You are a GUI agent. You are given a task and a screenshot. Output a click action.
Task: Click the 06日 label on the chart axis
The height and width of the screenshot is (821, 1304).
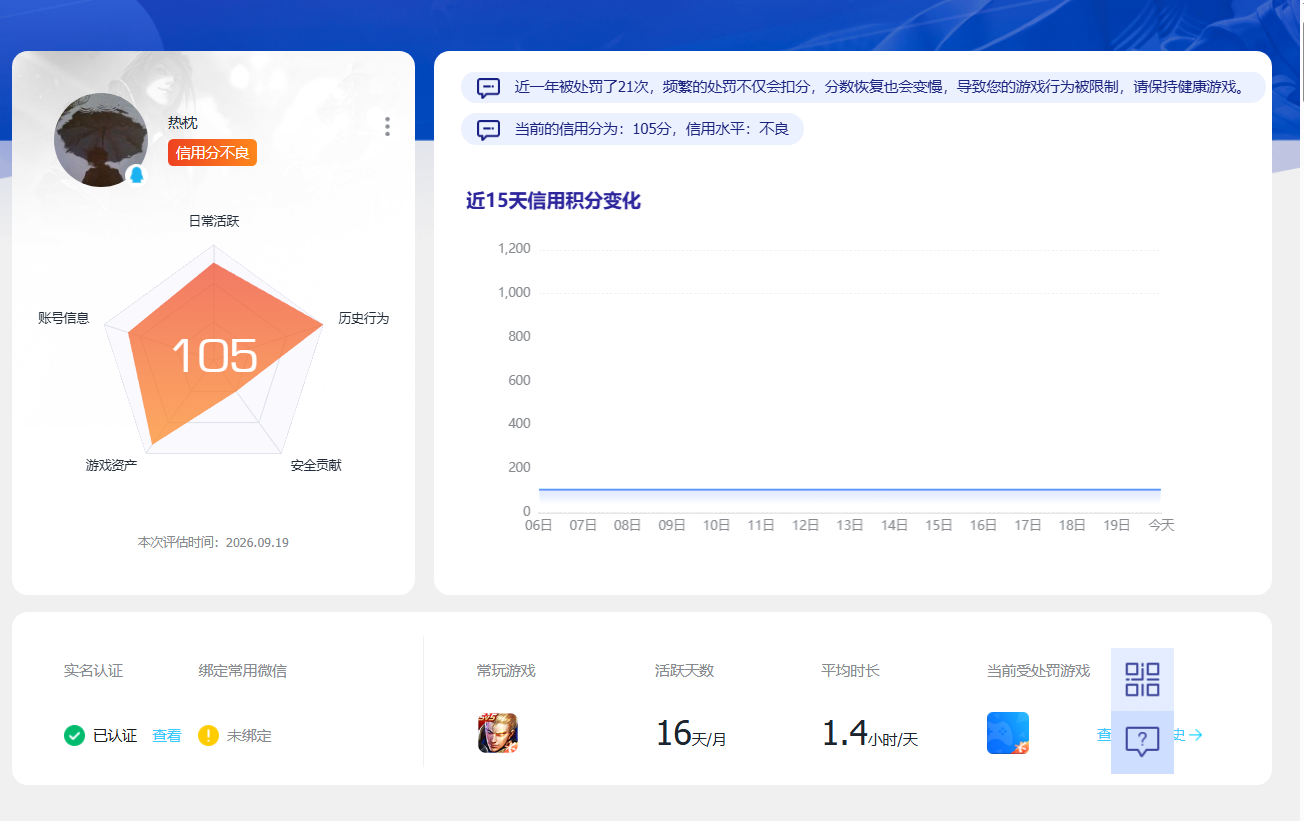[539, 525]
